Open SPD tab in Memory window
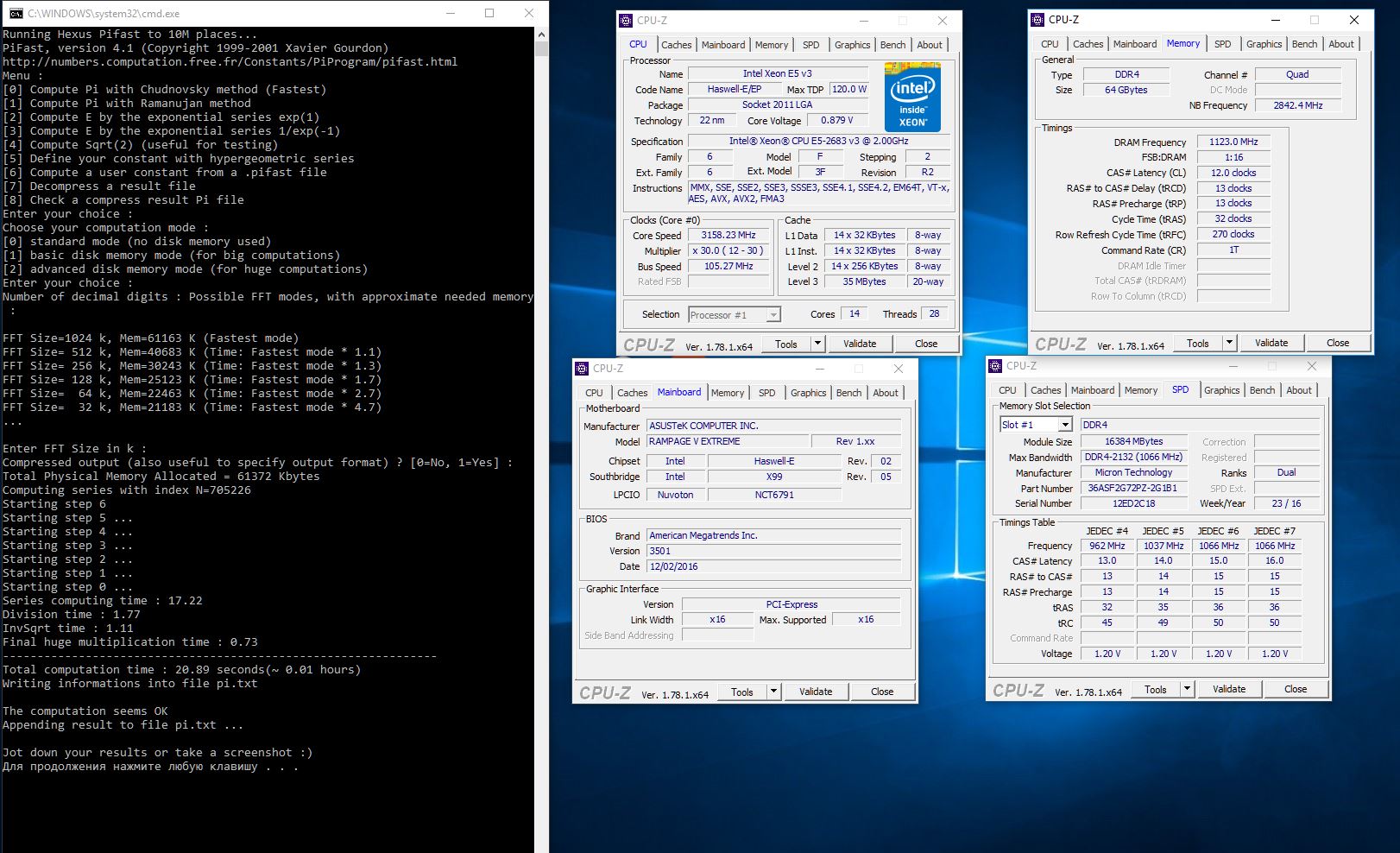The image size is (1400, 853). pyautogui.click(x=1223, y=44)
